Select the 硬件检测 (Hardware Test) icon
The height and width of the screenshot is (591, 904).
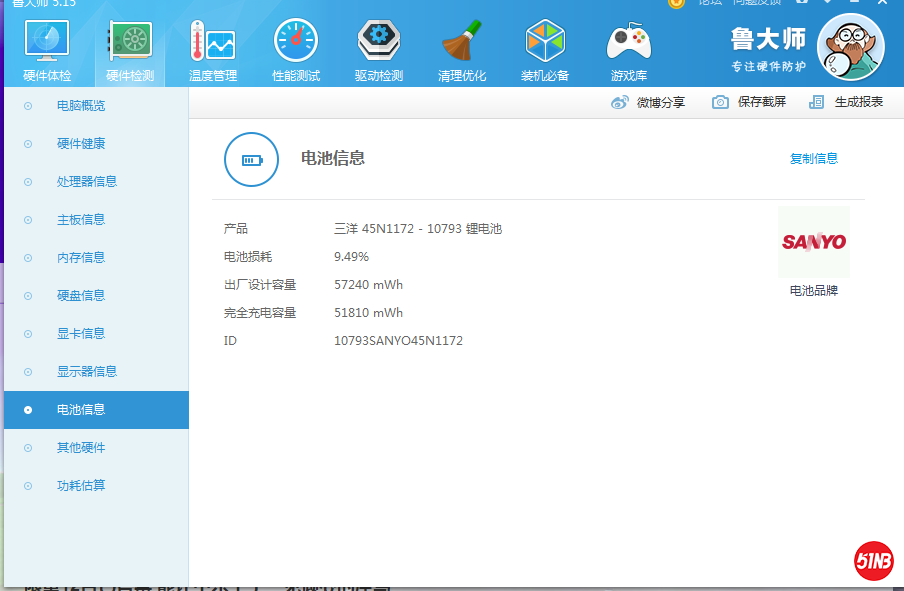[x=129, y=47]
